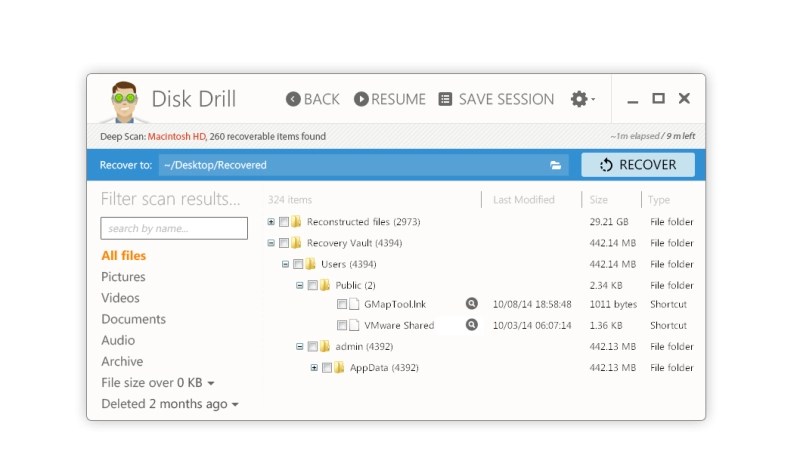Check the Users folder checkbox
Image resolution: width=800 pixels, height=467 pixels.
click(x=298, y=264)
